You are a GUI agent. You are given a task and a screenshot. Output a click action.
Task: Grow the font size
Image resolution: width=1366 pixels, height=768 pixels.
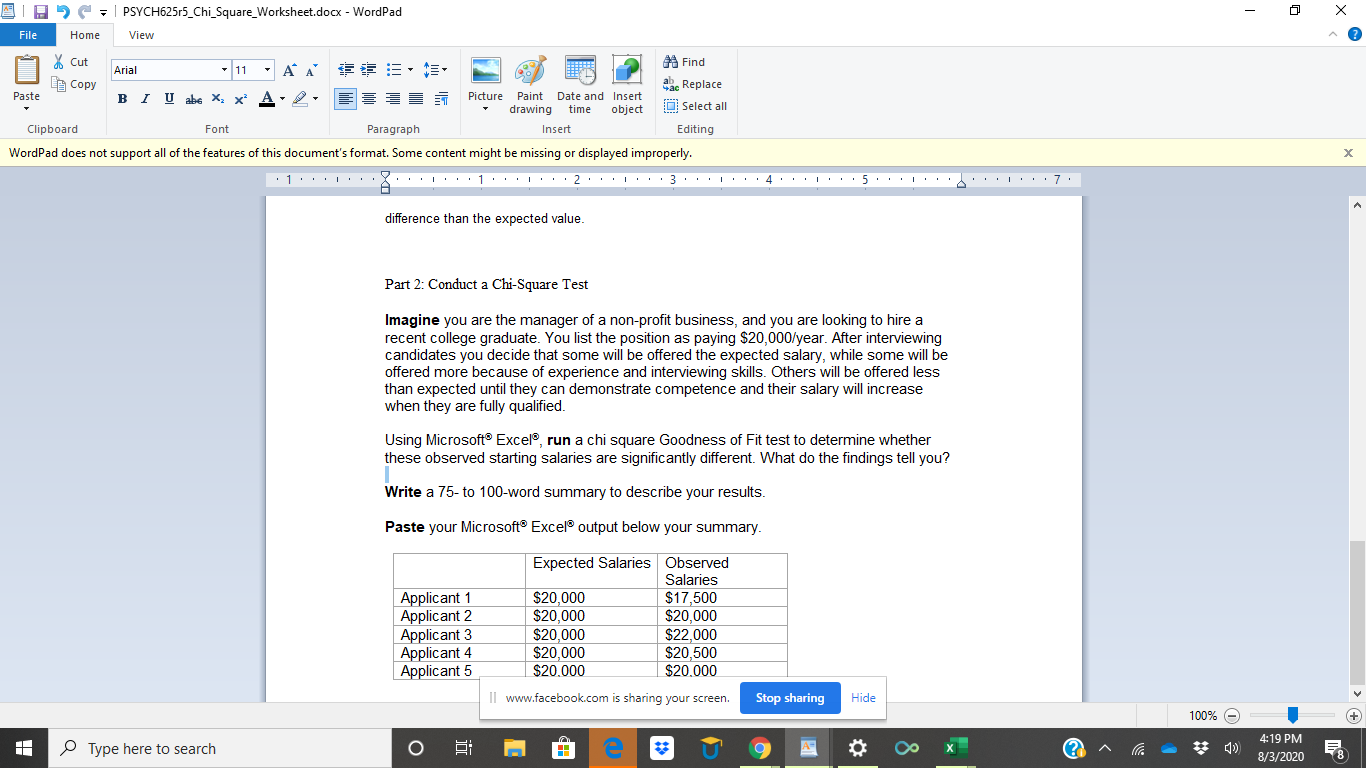click(289, 70)
